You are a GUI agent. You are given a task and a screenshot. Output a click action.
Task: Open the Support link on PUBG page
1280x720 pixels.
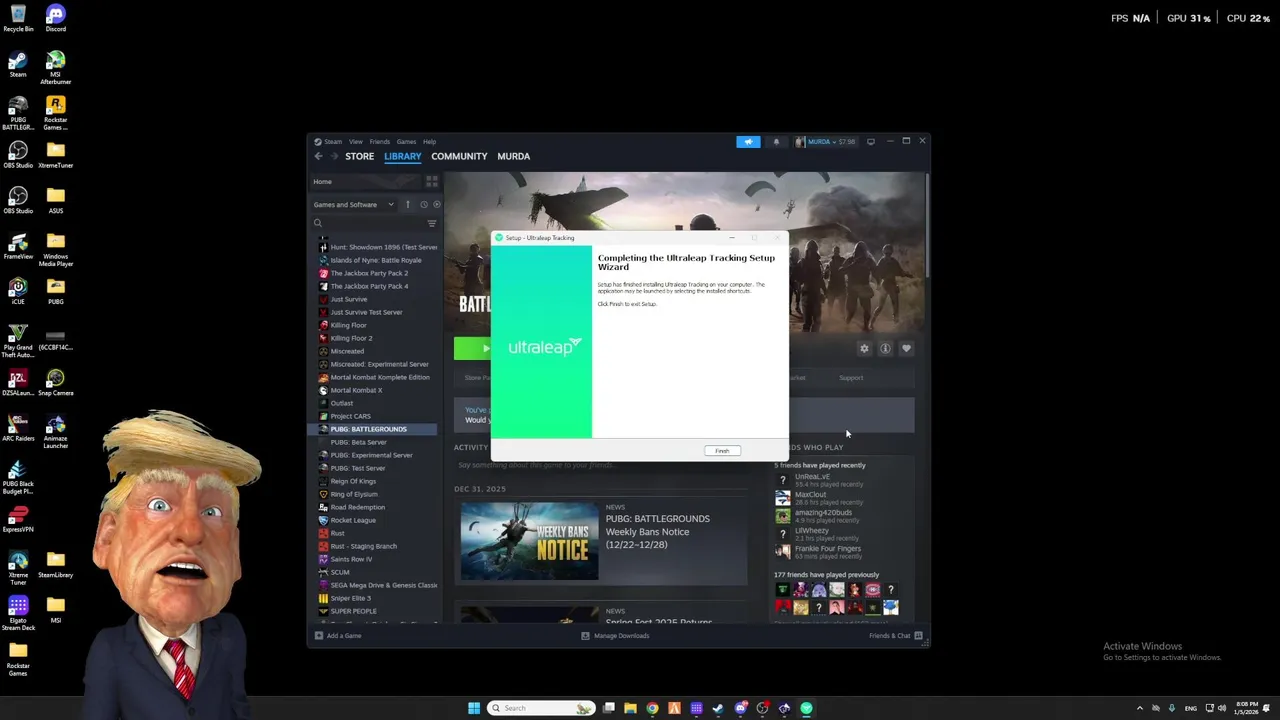tap(851, 378)
